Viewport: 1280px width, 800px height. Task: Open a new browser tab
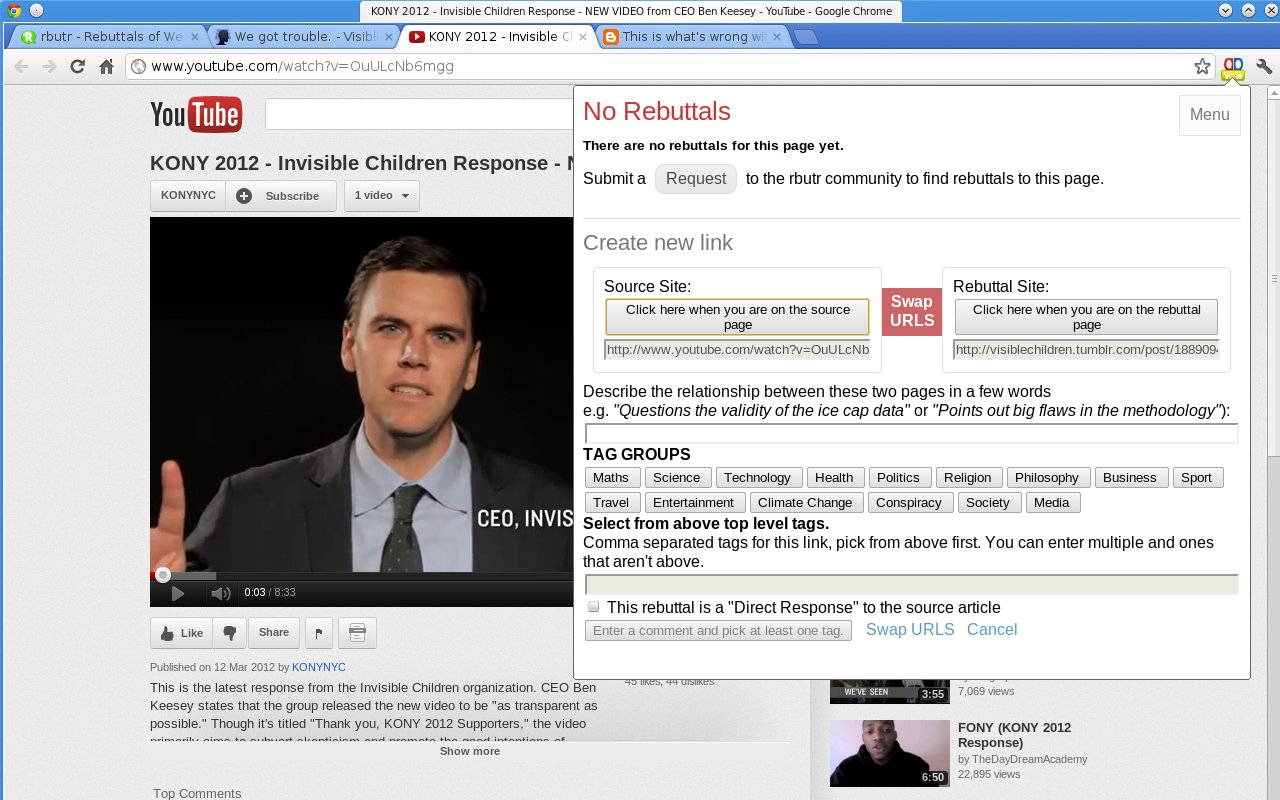[x=806, y=37]
